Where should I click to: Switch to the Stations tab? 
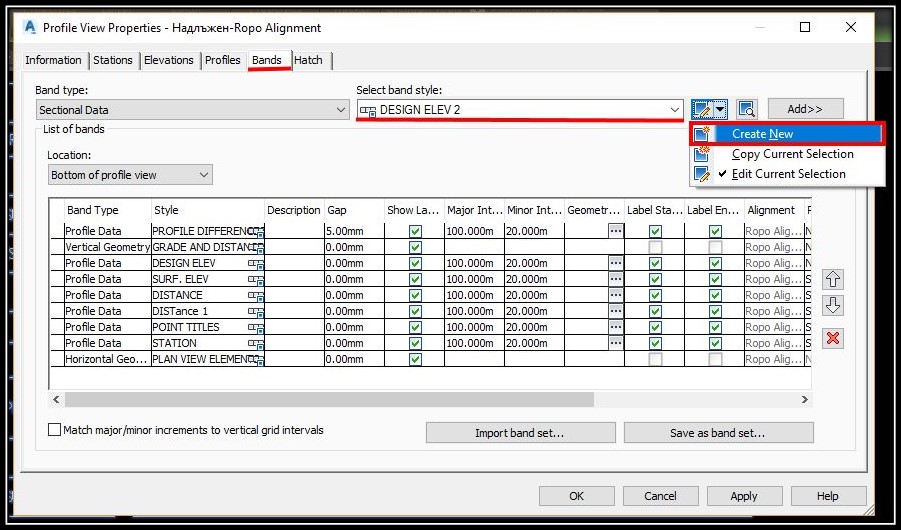113,60
